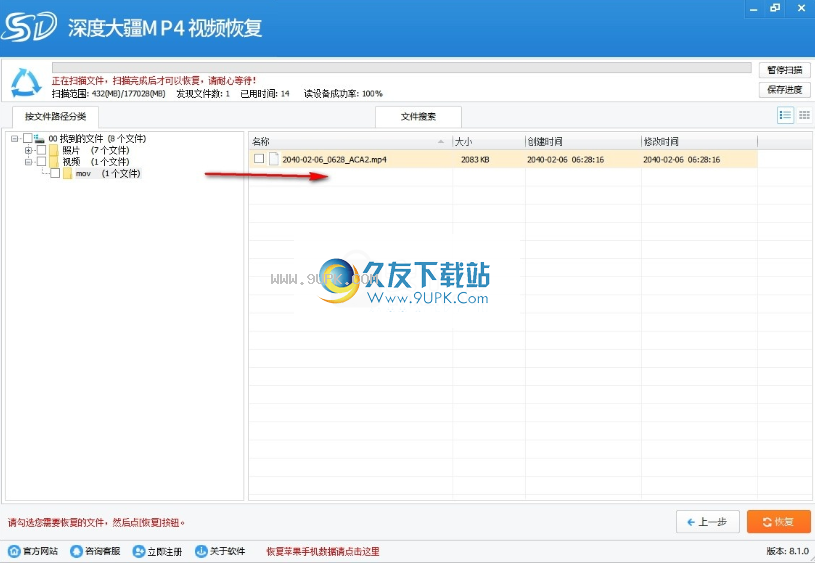Screen dimensions: 815x563
Task: Open the 按文件路径分类 tab
Action: click(55, 116)
